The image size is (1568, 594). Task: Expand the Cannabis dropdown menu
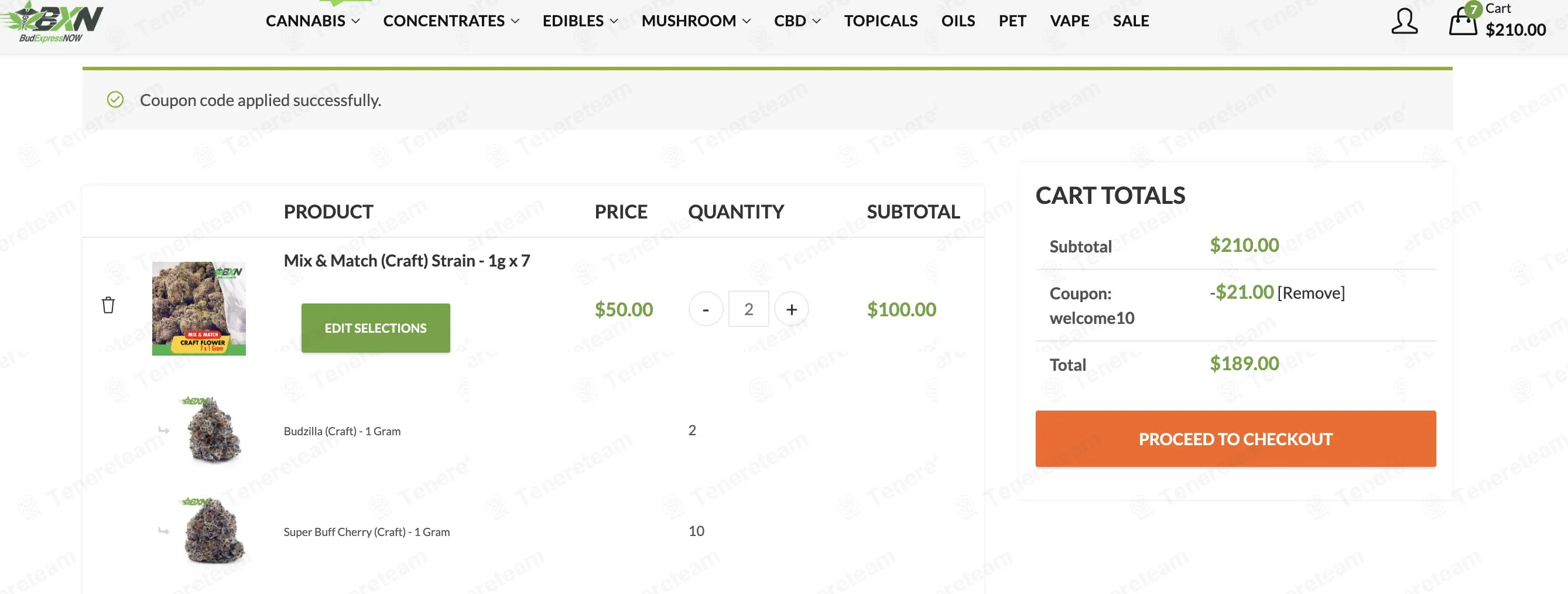click(313, 21)
